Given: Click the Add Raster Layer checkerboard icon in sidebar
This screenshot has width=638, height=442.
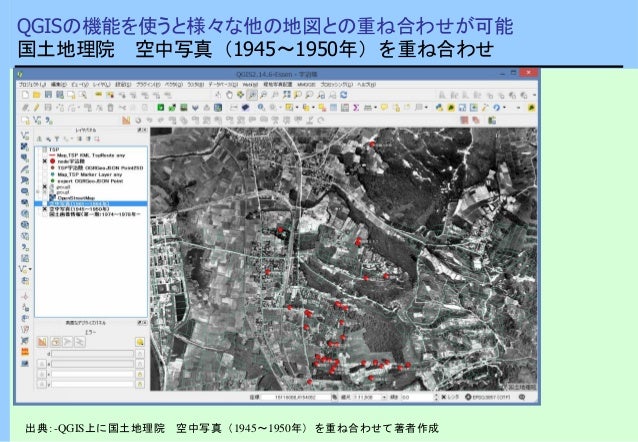Looking at the screenshot, I should (x=25, y=146).
